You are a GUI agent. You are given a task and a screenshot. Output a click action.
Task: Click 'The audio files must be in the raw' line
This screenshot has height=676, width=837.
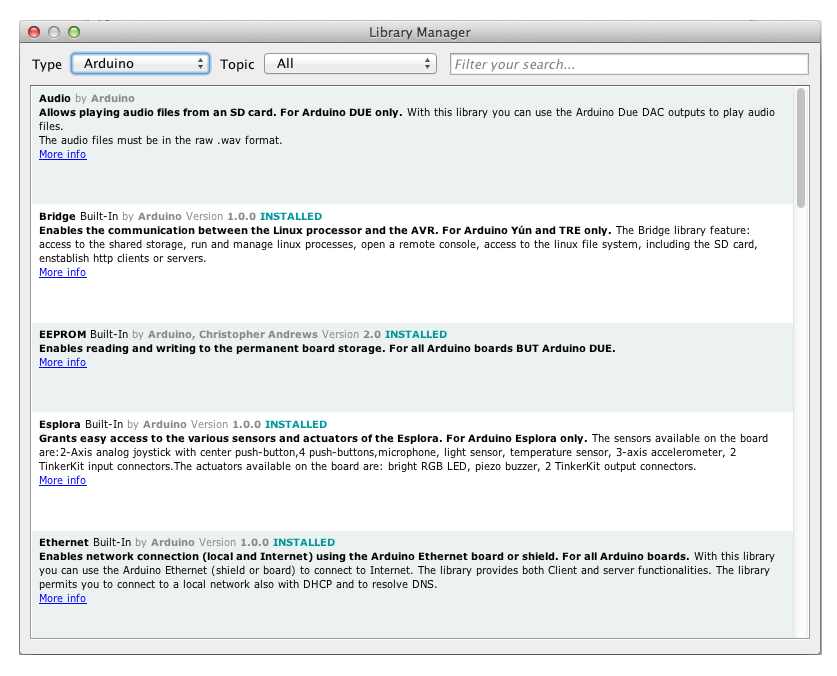tap(160, 140)
